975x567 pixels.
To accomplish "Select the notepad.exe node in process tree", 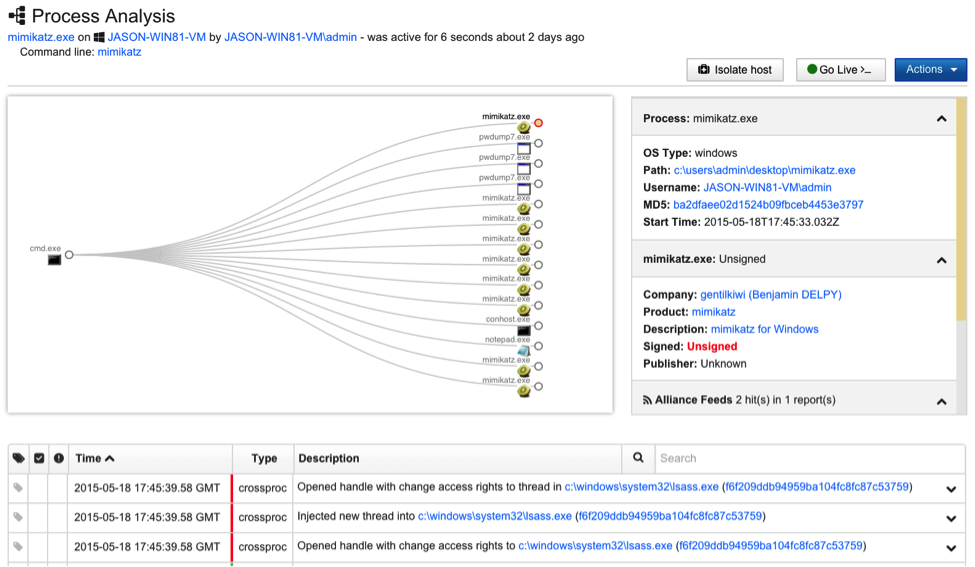I will click(523, 350).
